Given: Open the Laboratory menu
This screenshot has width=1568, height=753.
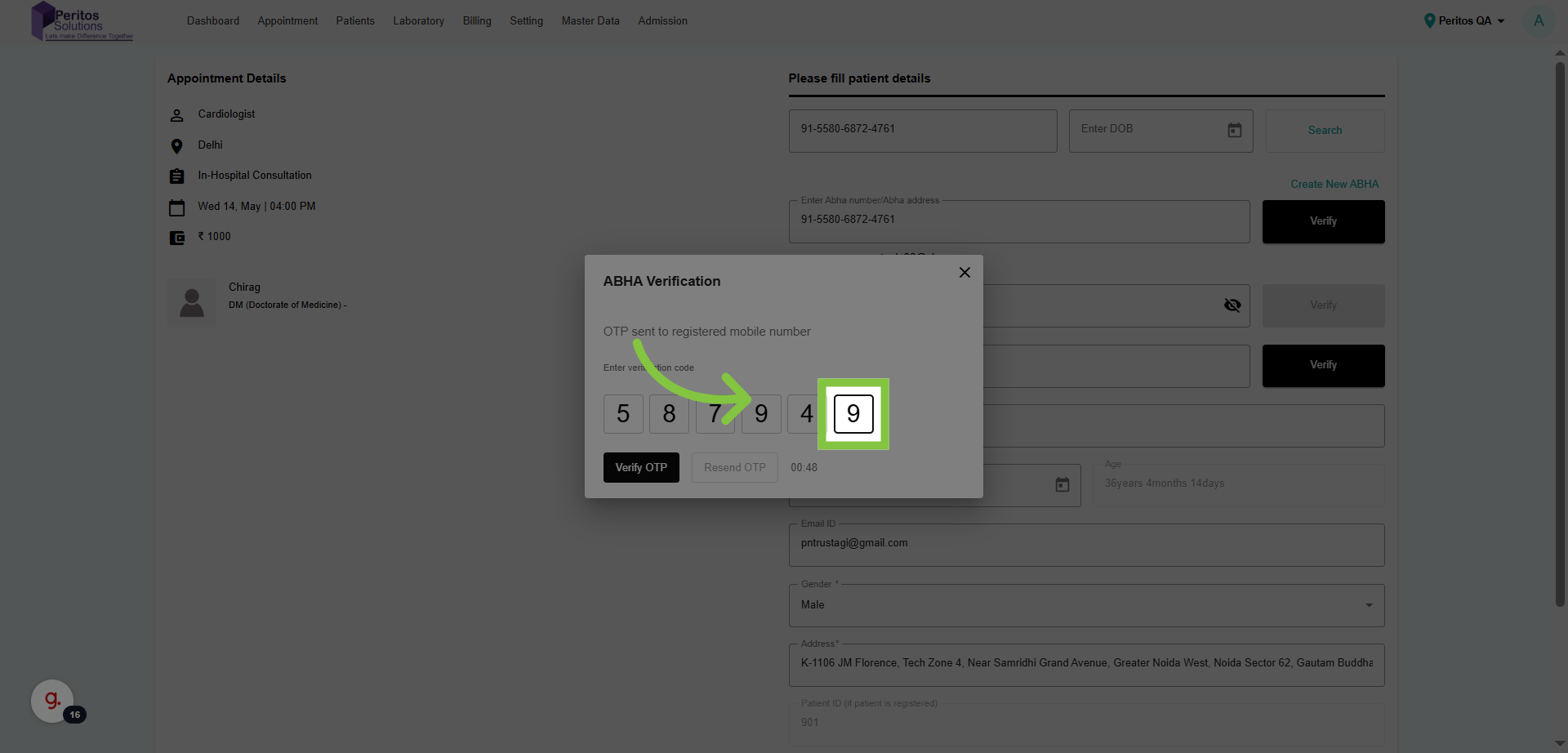Looking at the screenshot, I should [x=418, y=21].
